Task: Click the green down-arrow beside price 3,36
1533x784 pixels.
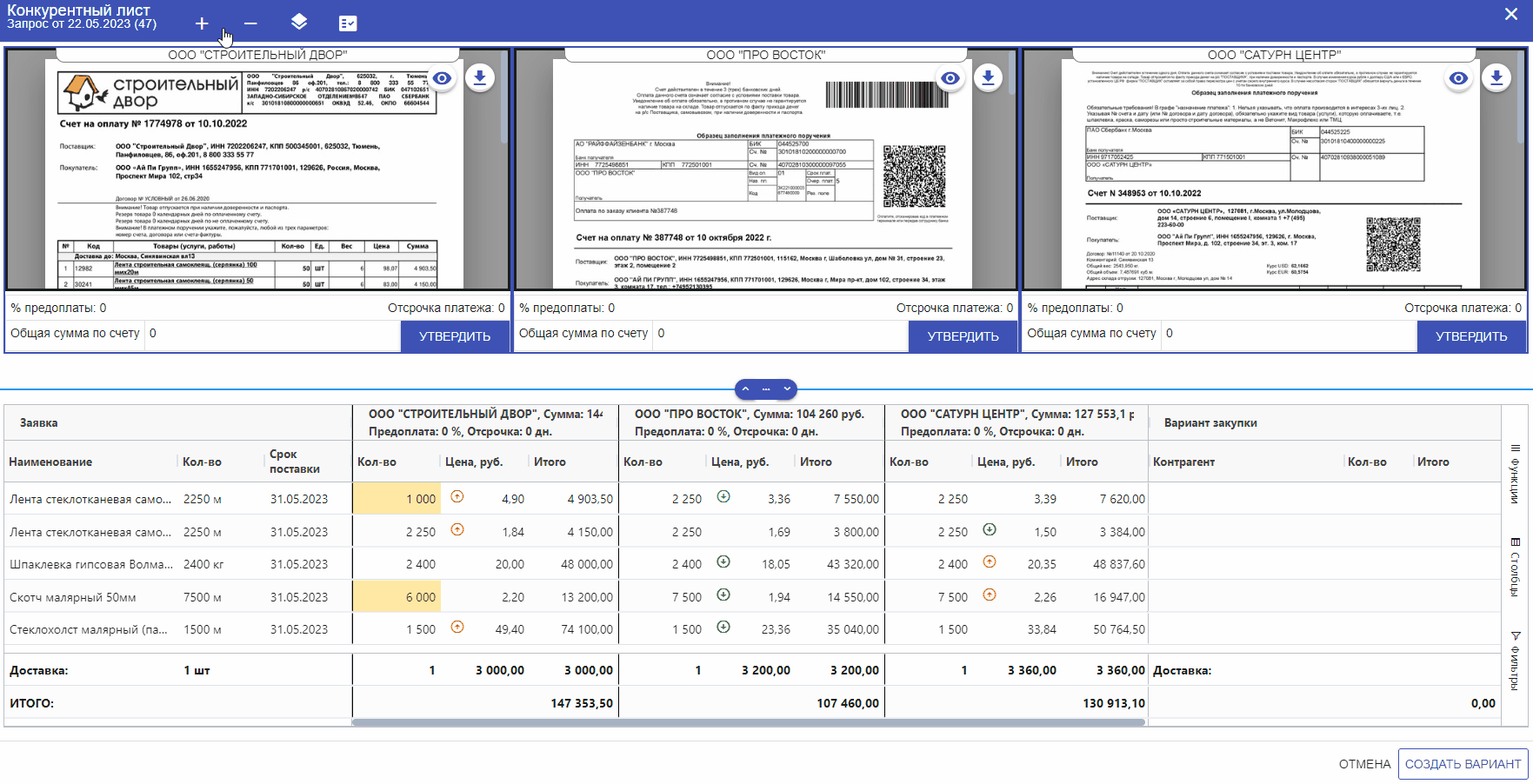Action: click(x=723, y=497)
